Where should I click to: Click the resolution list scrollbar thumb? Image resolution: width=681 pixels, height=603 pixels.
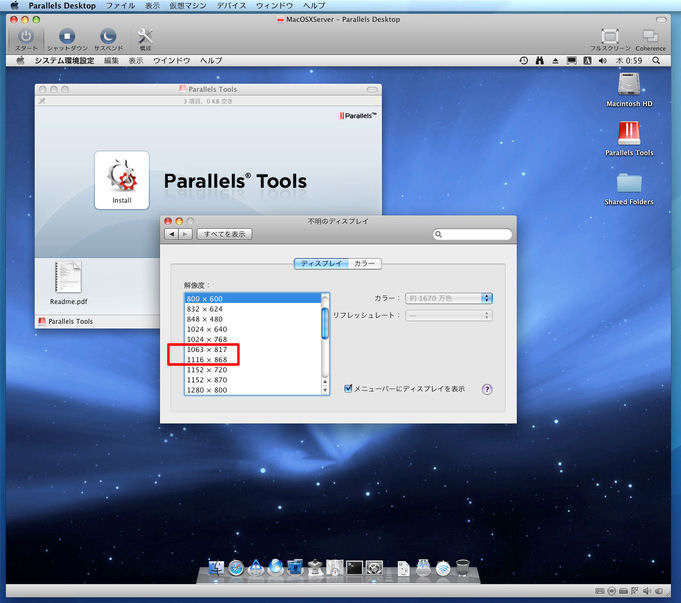[325, 323]
